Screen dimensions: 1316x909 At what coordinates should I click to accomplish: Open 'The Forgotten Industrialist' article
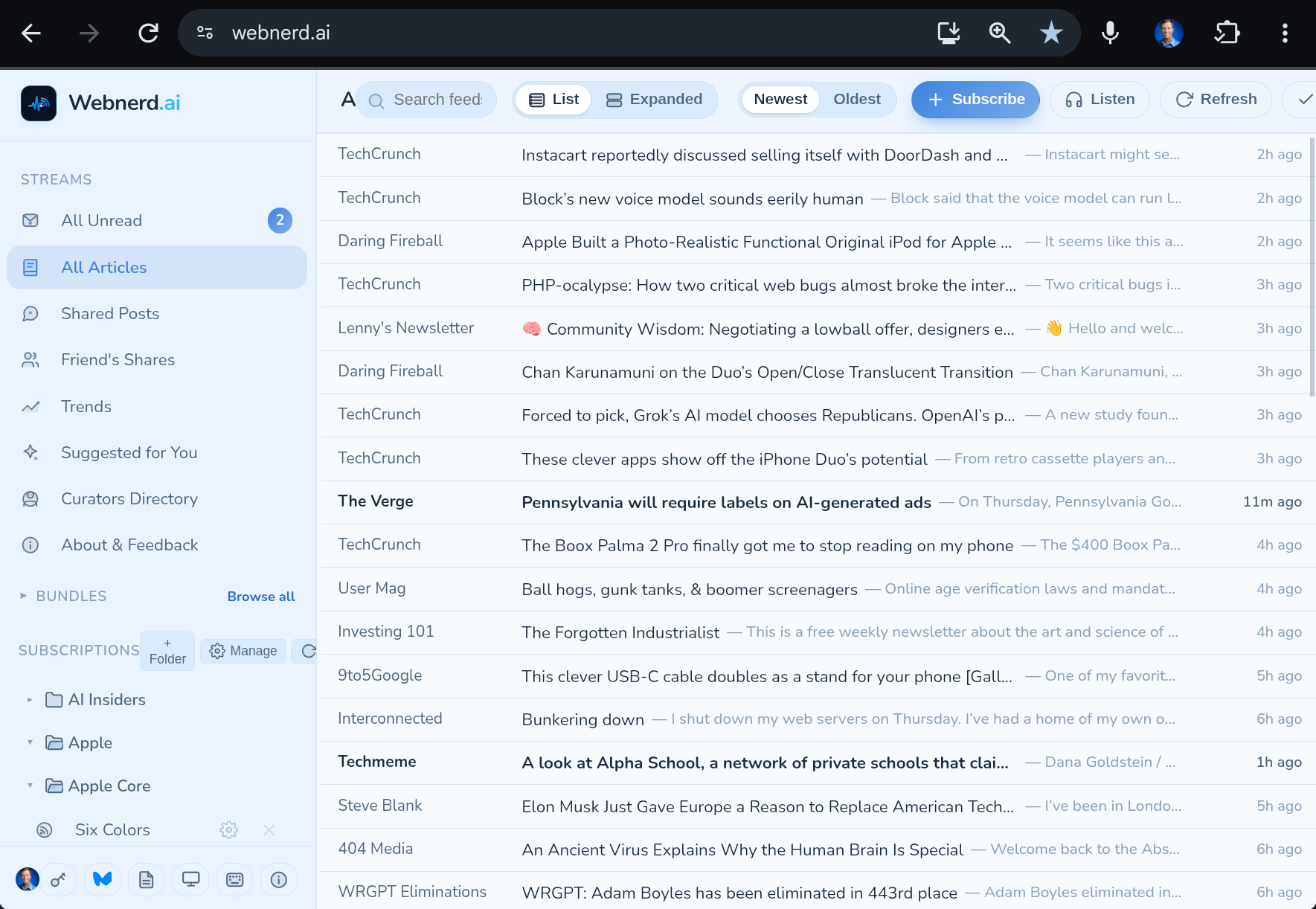(x=817, y=632)
